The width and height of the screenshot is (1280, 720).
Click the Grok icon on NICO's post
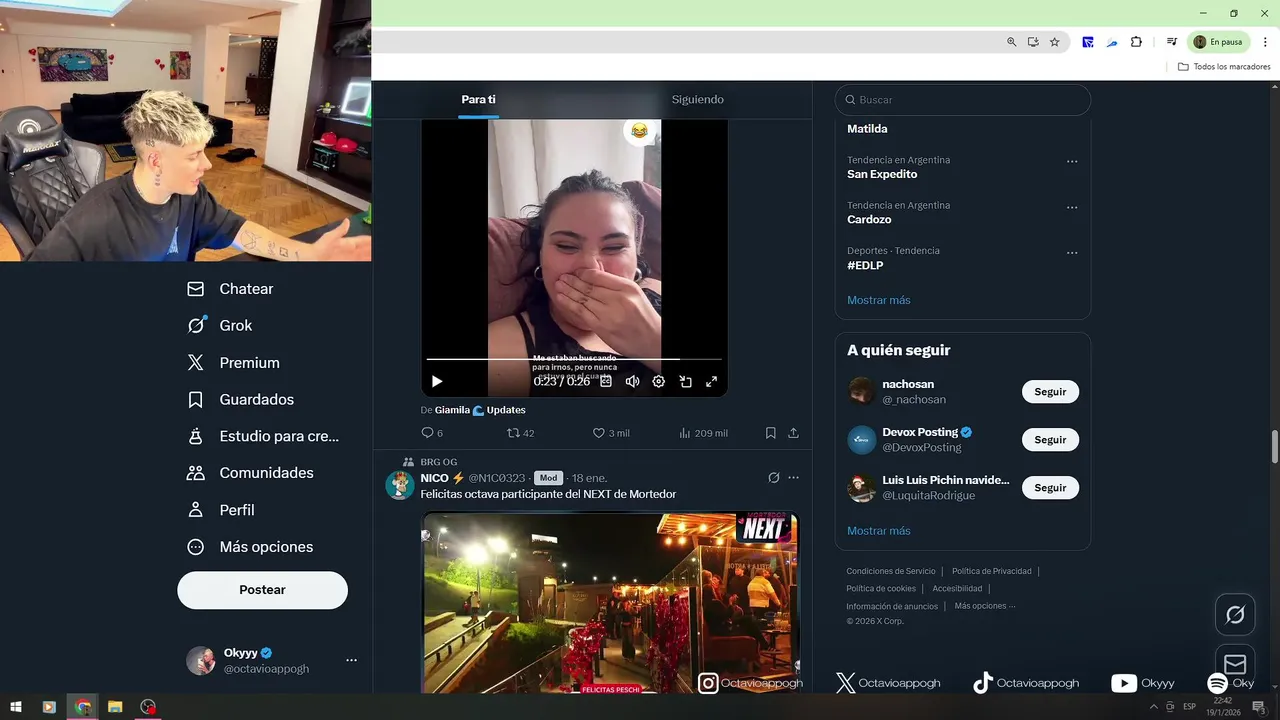click(773, 478)
